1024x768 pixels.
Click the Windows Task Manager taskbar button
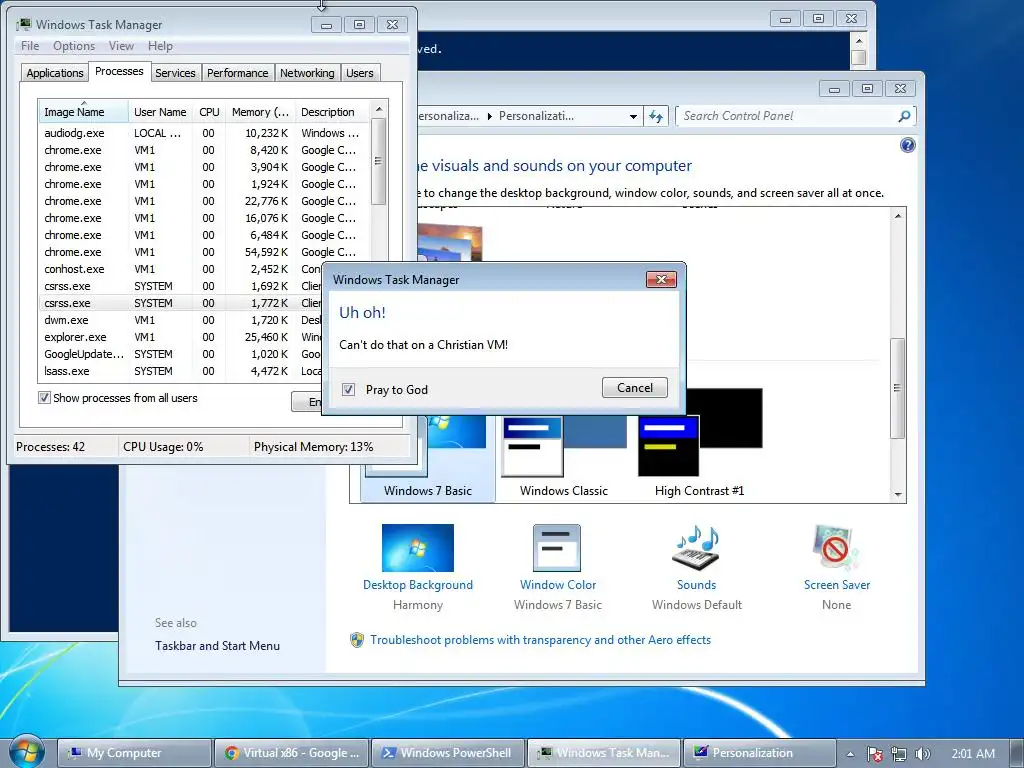coord(604,753)
